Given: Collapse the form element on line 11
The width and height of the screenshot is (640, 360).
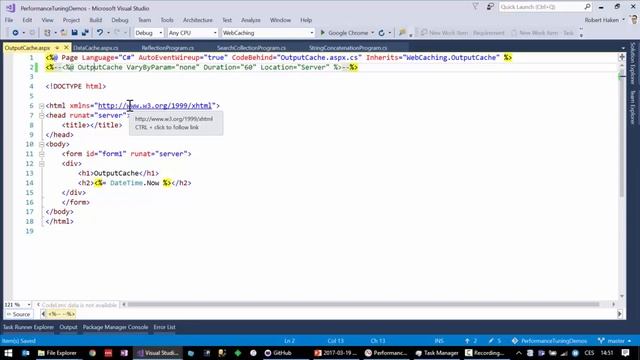Looking at the screenshot, I should click(41, 154).
